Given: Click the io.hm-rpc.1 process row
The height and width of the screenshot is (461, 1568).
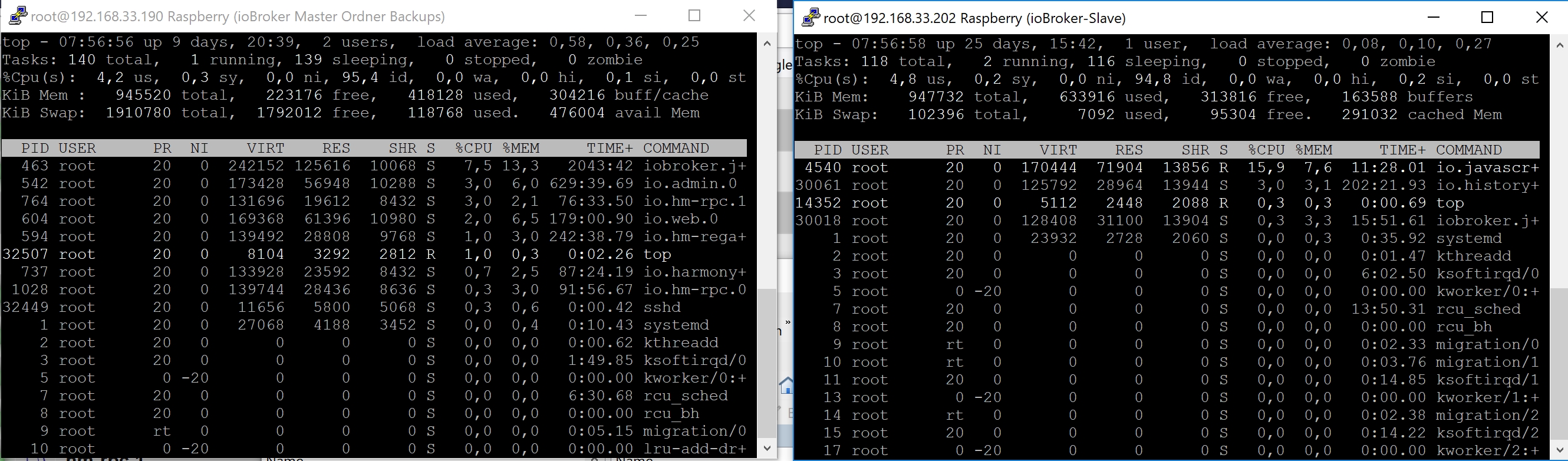Looking at the screenshot, I should (374, 201).
